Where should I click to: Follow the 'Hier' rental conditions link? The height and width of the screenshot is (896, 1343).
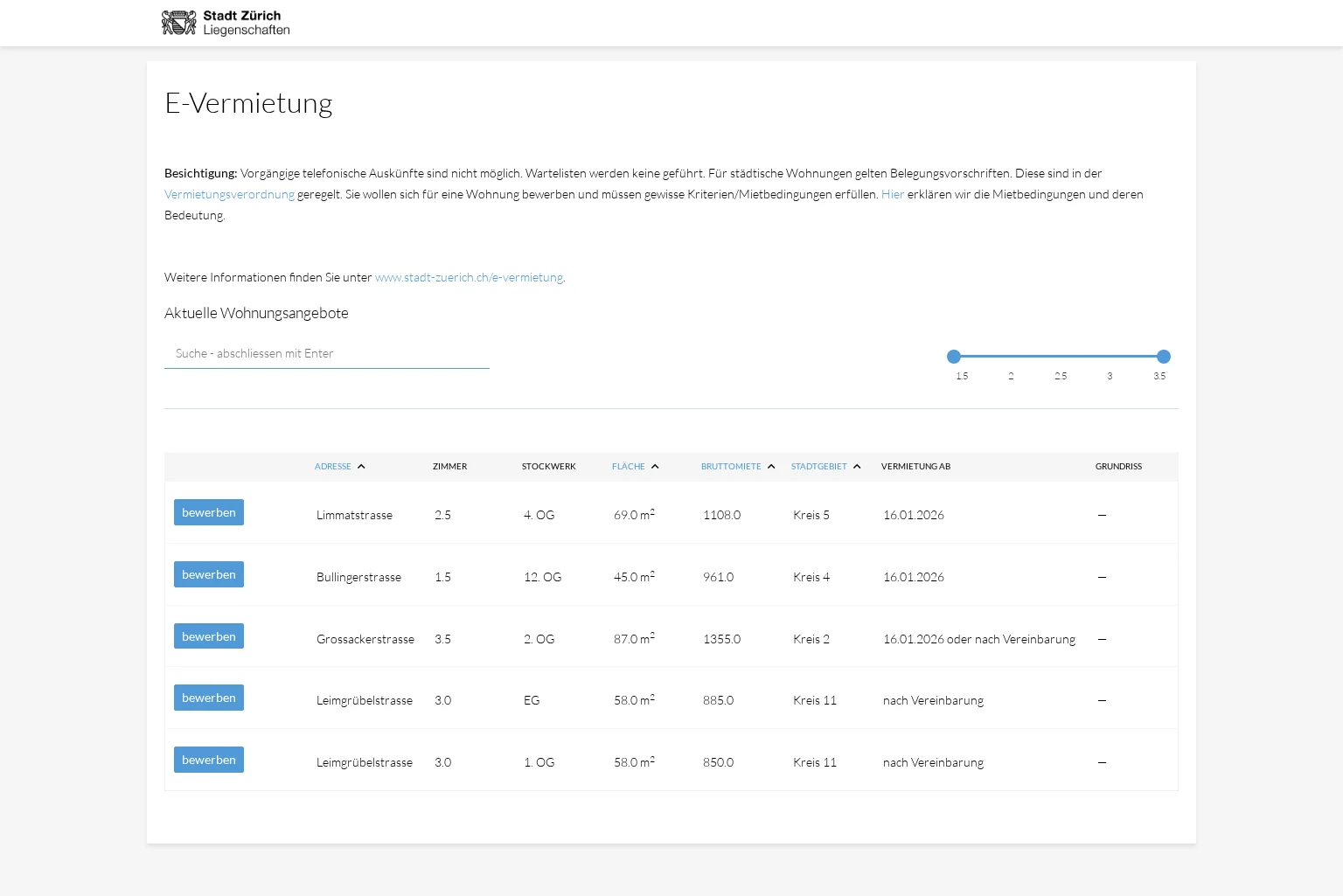(893, 194)
